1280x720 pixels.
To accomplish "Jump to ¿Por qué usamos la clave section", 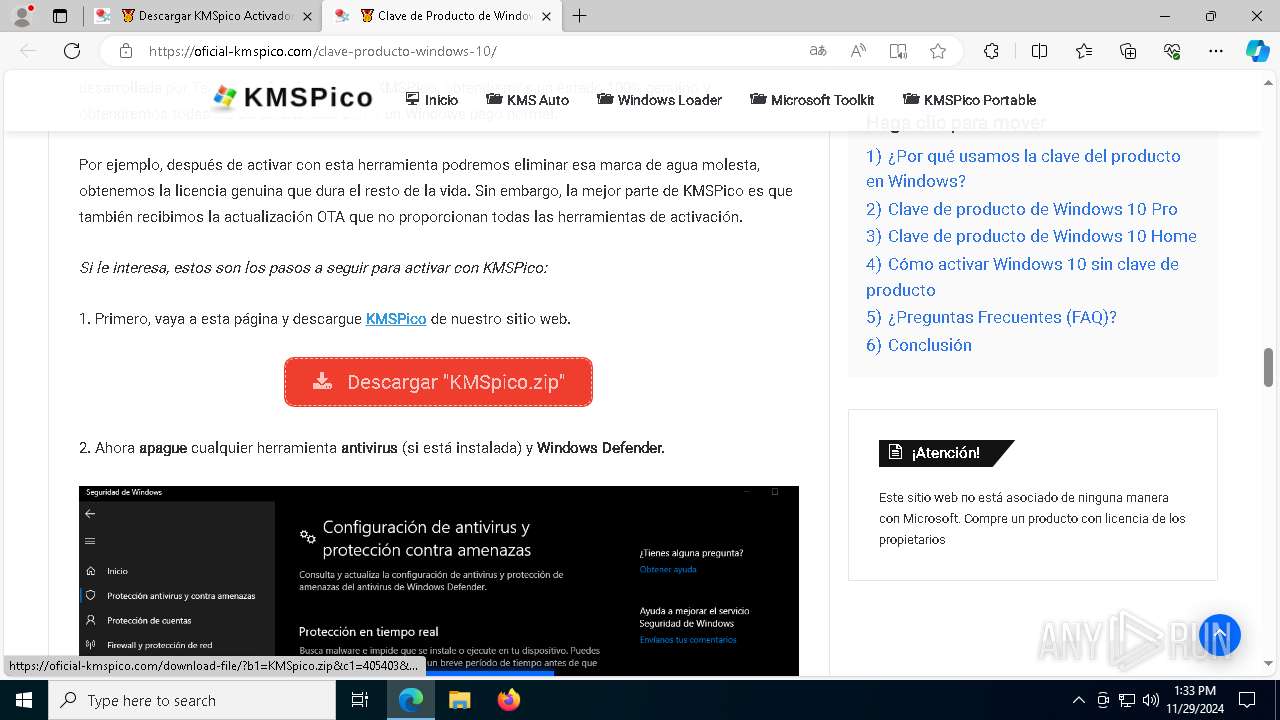I will coord(1023,168).
